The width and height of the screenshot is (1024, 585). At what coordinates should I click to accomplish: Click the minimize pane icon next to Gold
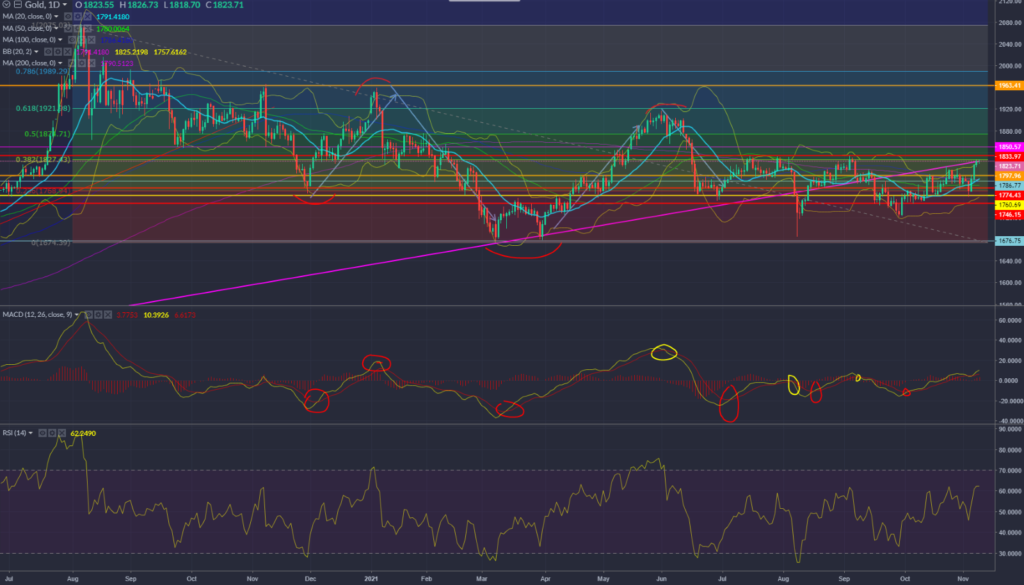(18, 5)
